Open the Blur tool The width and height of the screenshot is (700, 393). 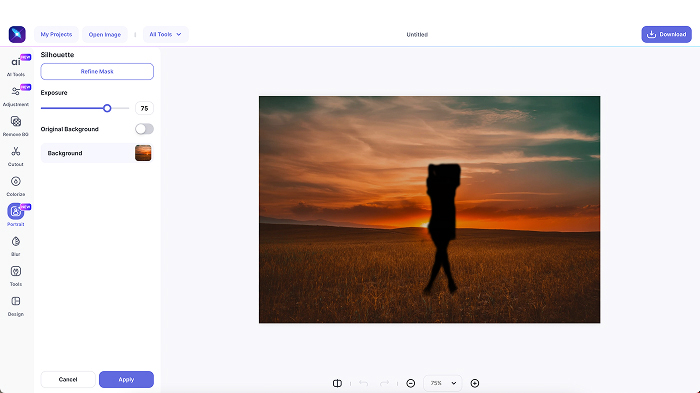16,245
